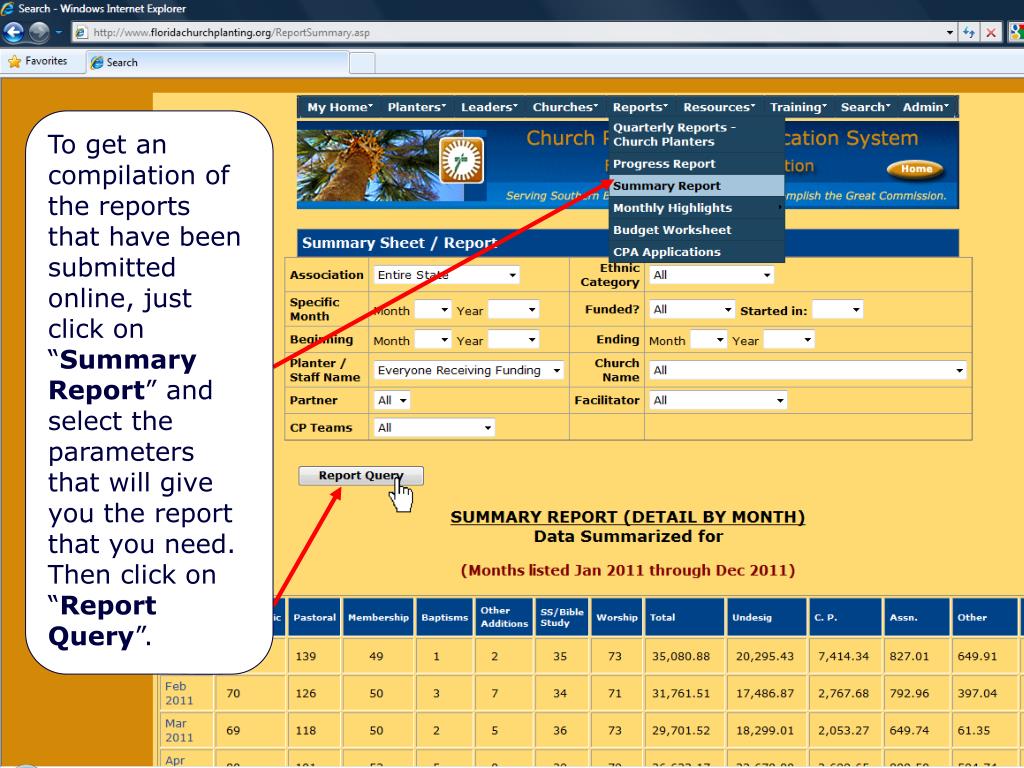Open the Facilitator dropdown
1024x768 pixels.
(718, 400)
